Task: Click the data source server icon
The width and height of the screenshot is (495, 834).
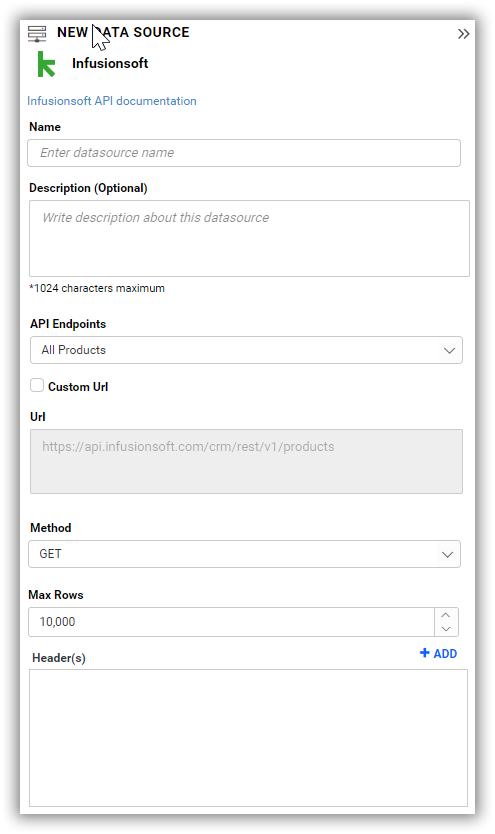Action: (37, 34)
